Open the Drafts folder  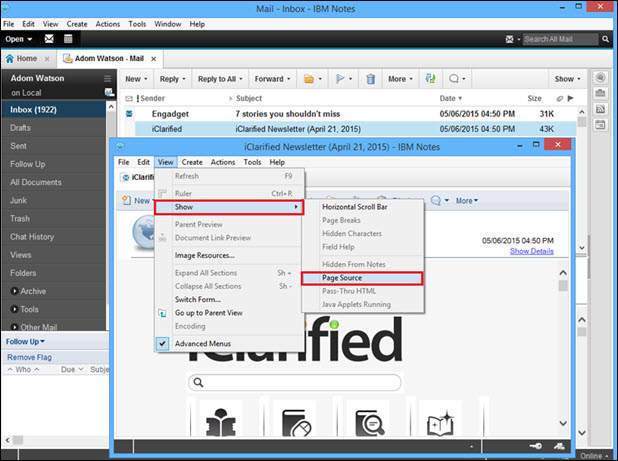[x=54, y=128]
